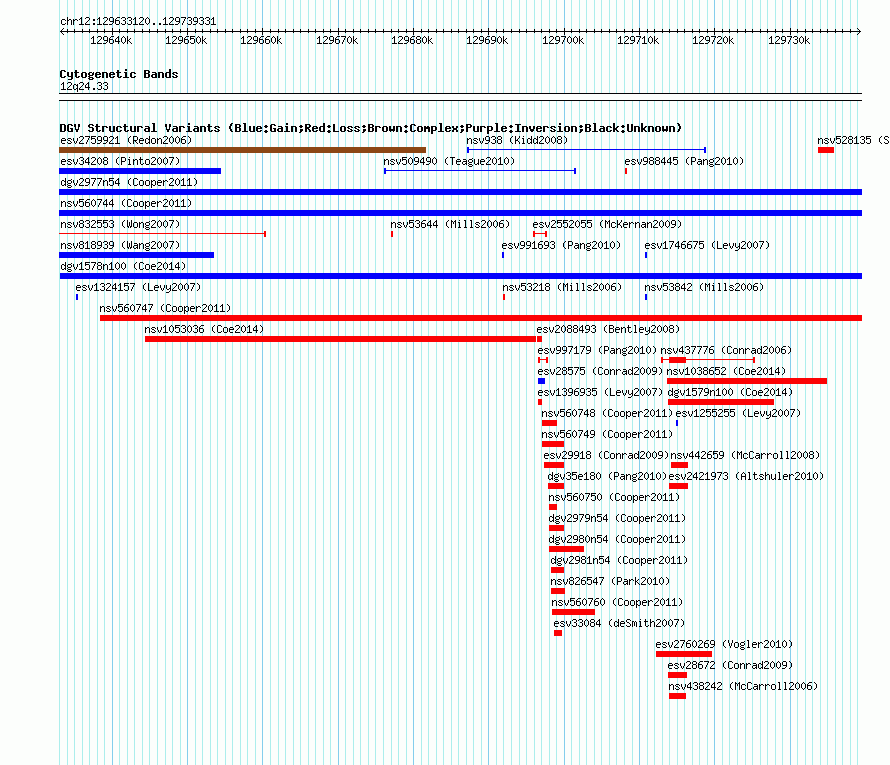The width and height of the screenshot is (890, 765).
Task: Select esv988445 (Pang2010) label
Action: (684, 161)
